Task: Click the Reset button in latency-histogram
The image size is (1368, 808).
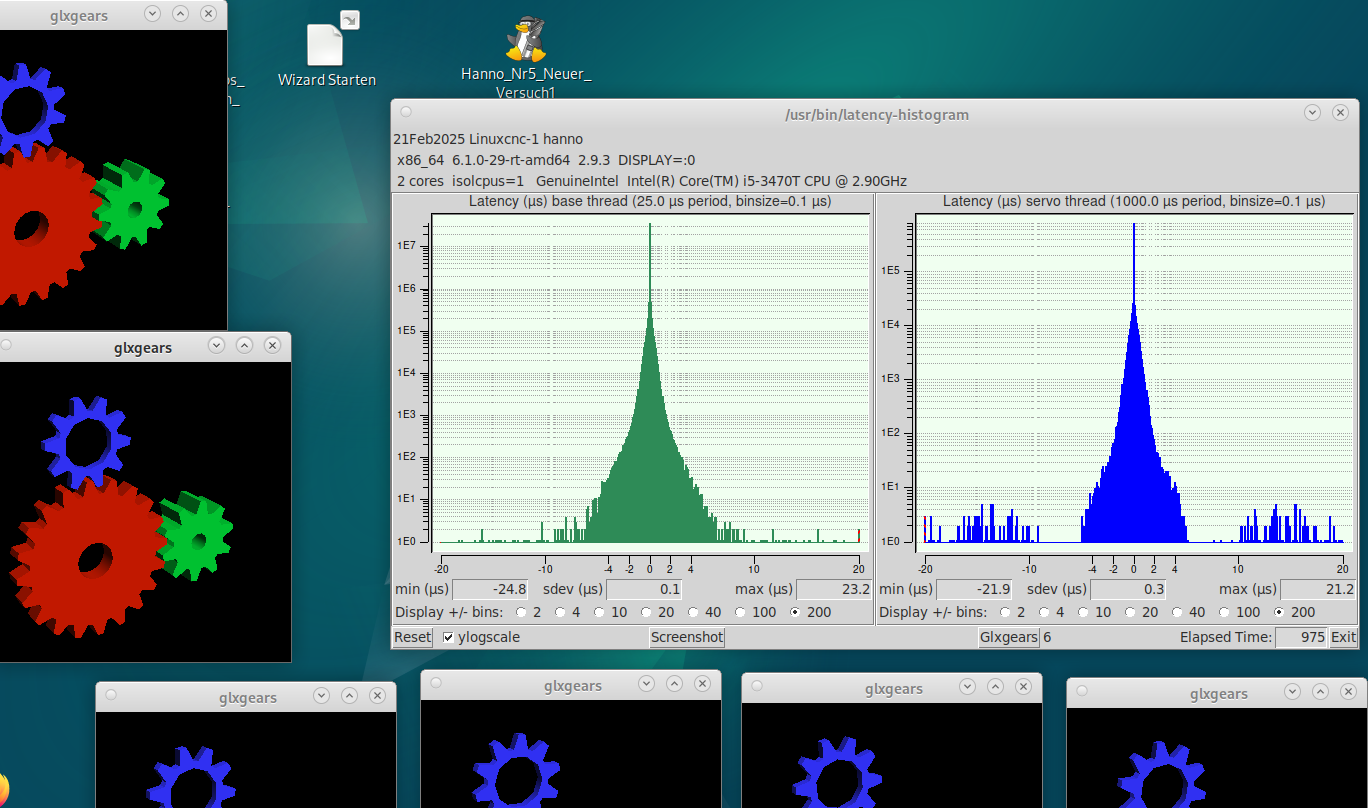Action: pyautogui.click(x=412, y=637)
